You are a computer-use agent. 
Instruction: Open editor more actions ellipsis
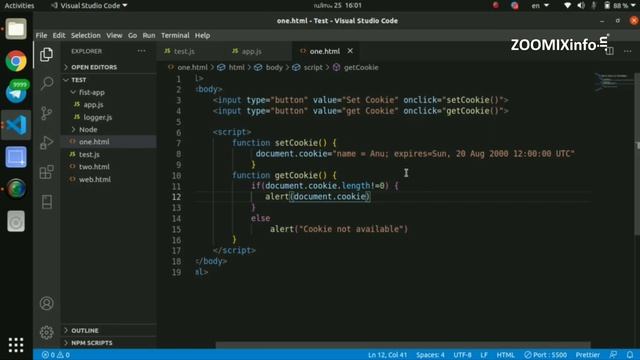pyautogui.click(x=628, y=51)
